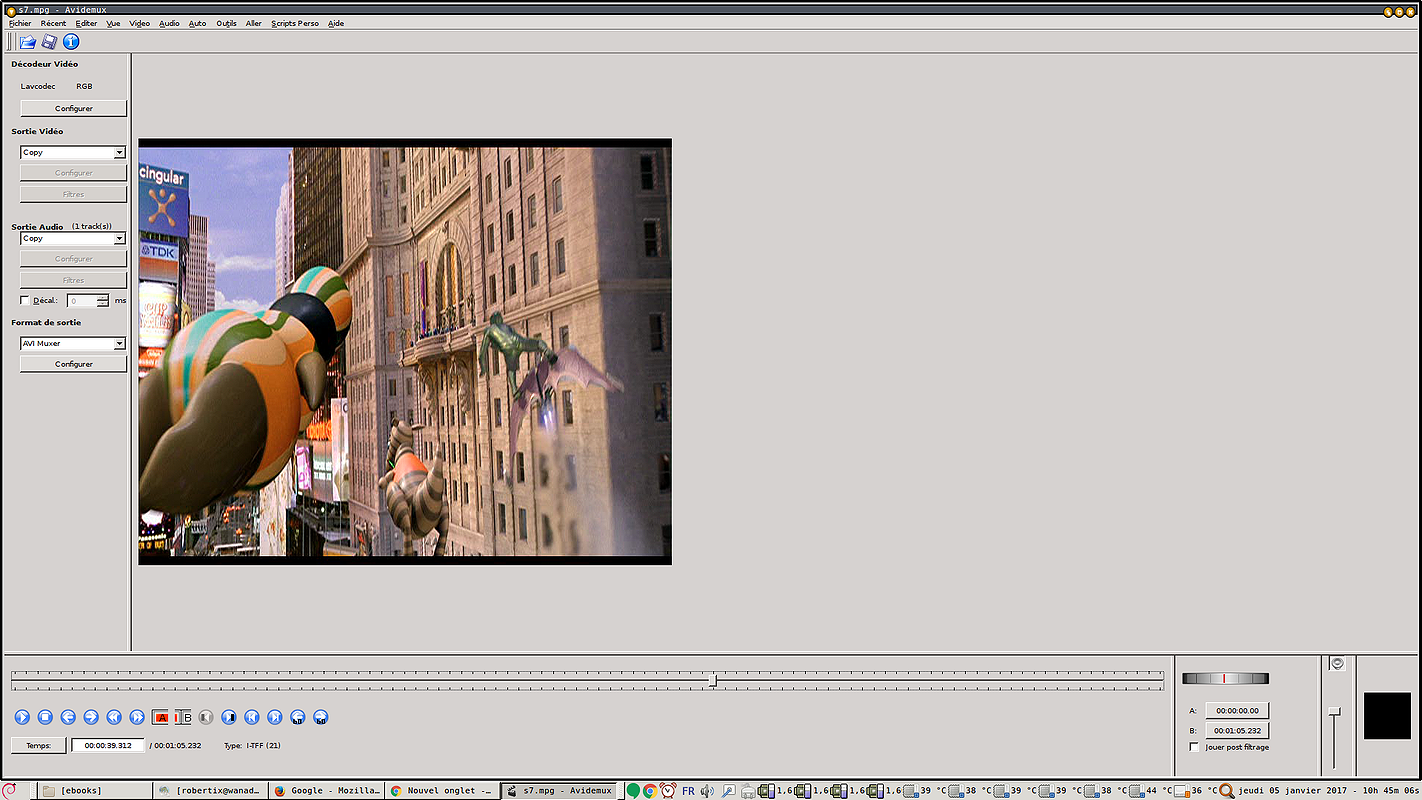Viewport: 1422px width, 800px height.
Task: Switch to Nouvel onglet Chrome taskbar window
Action: click(x=441, y=790)
